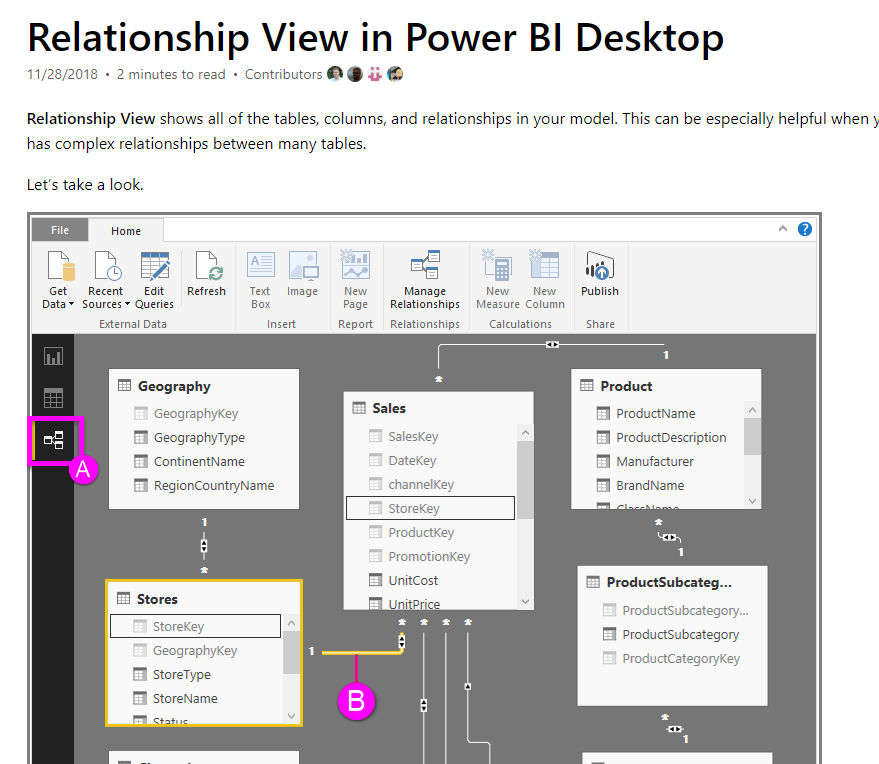Screen dimensions: 879x764
Task: Select RegionCountryName field
Action: point(203,486)
